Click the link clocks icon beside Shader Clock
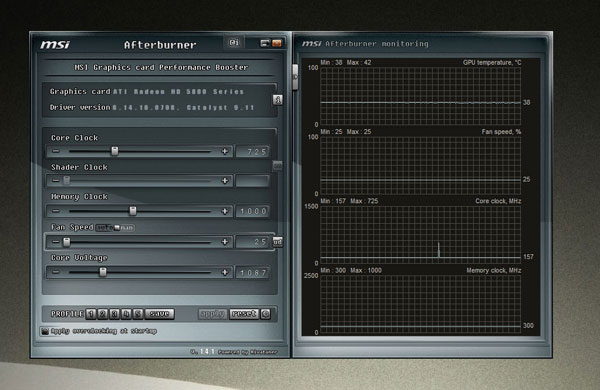This screenshot has width=600, height=390. 277,166
